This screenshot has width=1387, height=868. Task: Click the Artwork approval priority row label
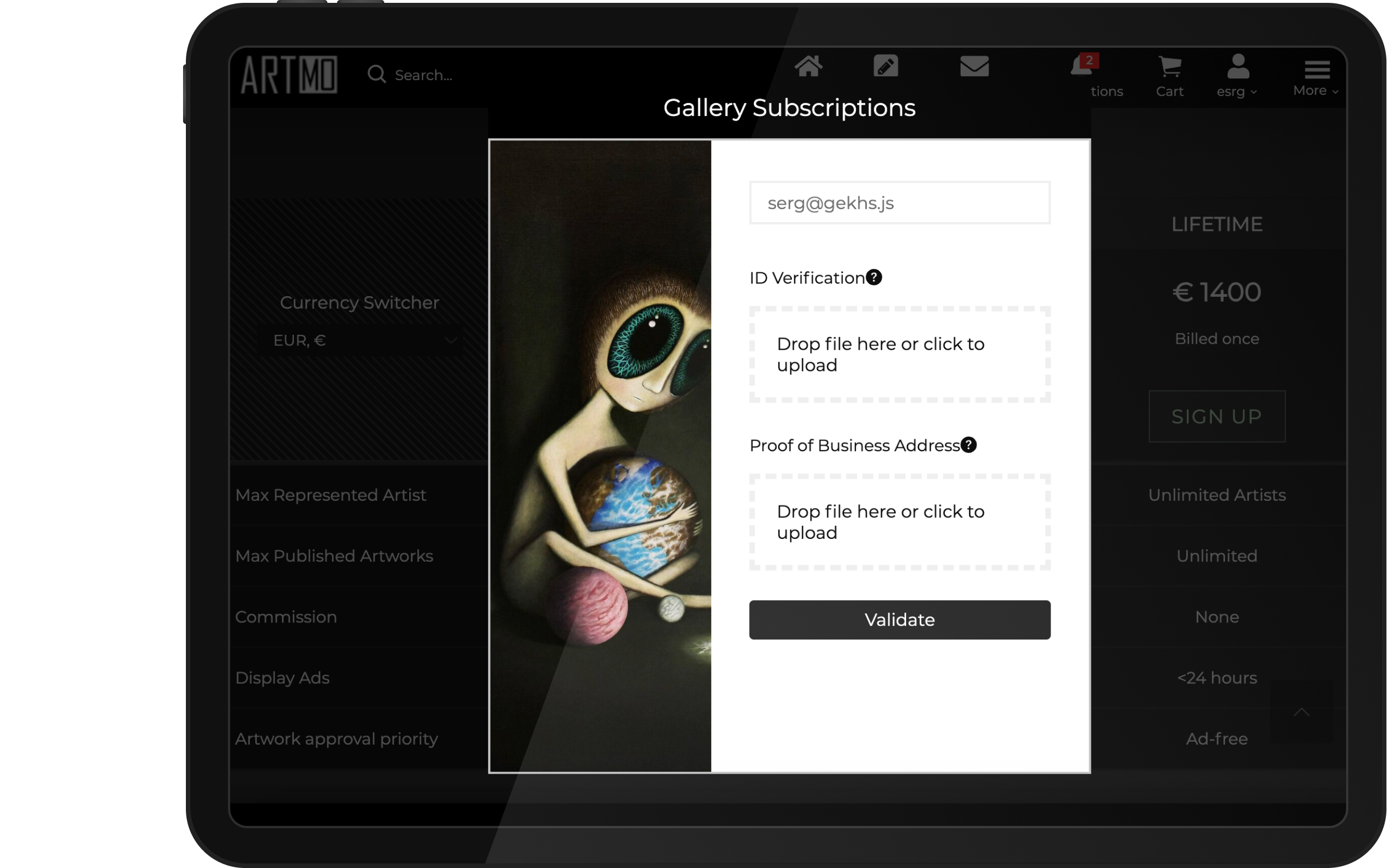click(337, 739)
